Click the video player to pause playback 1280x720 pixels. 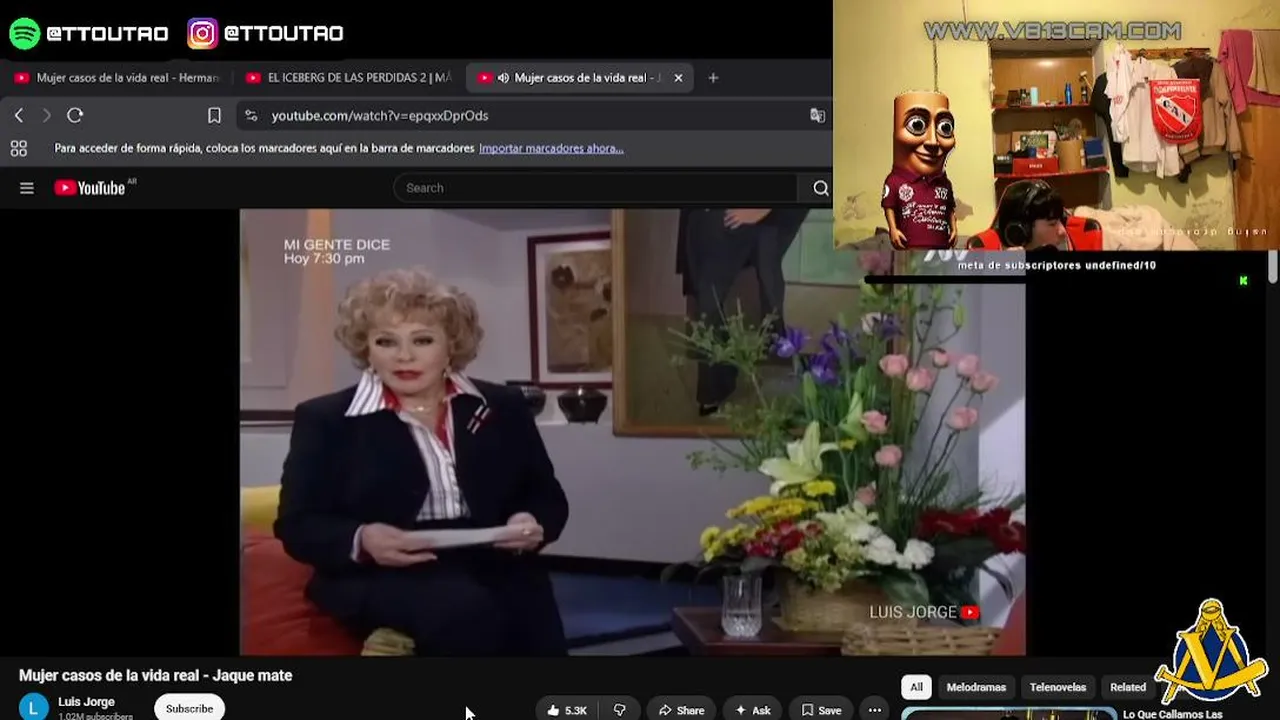click(x=632, y=432)
